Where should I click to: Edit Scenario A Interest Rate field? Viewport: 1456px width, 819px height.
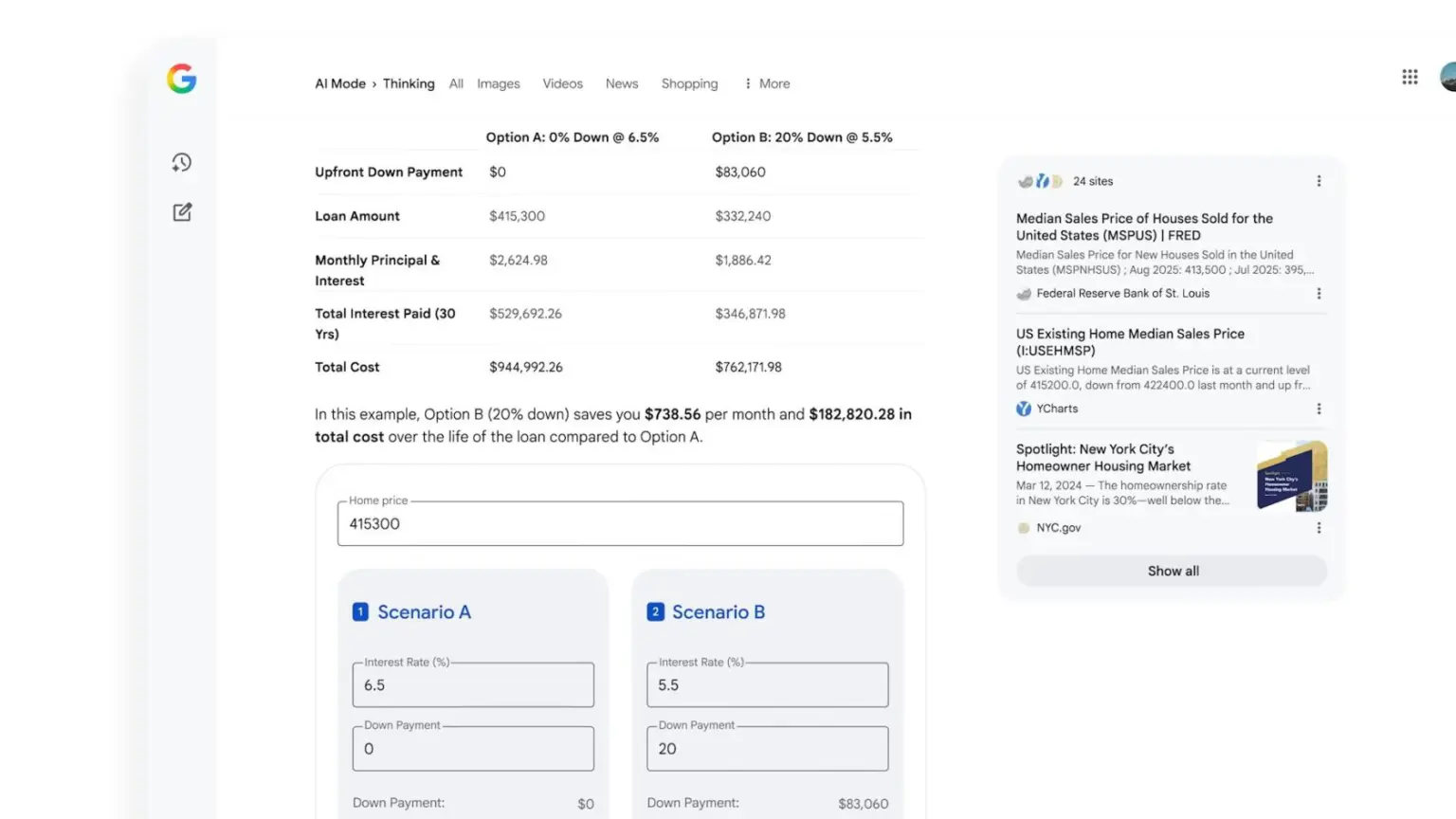click(x=473, y=685)
